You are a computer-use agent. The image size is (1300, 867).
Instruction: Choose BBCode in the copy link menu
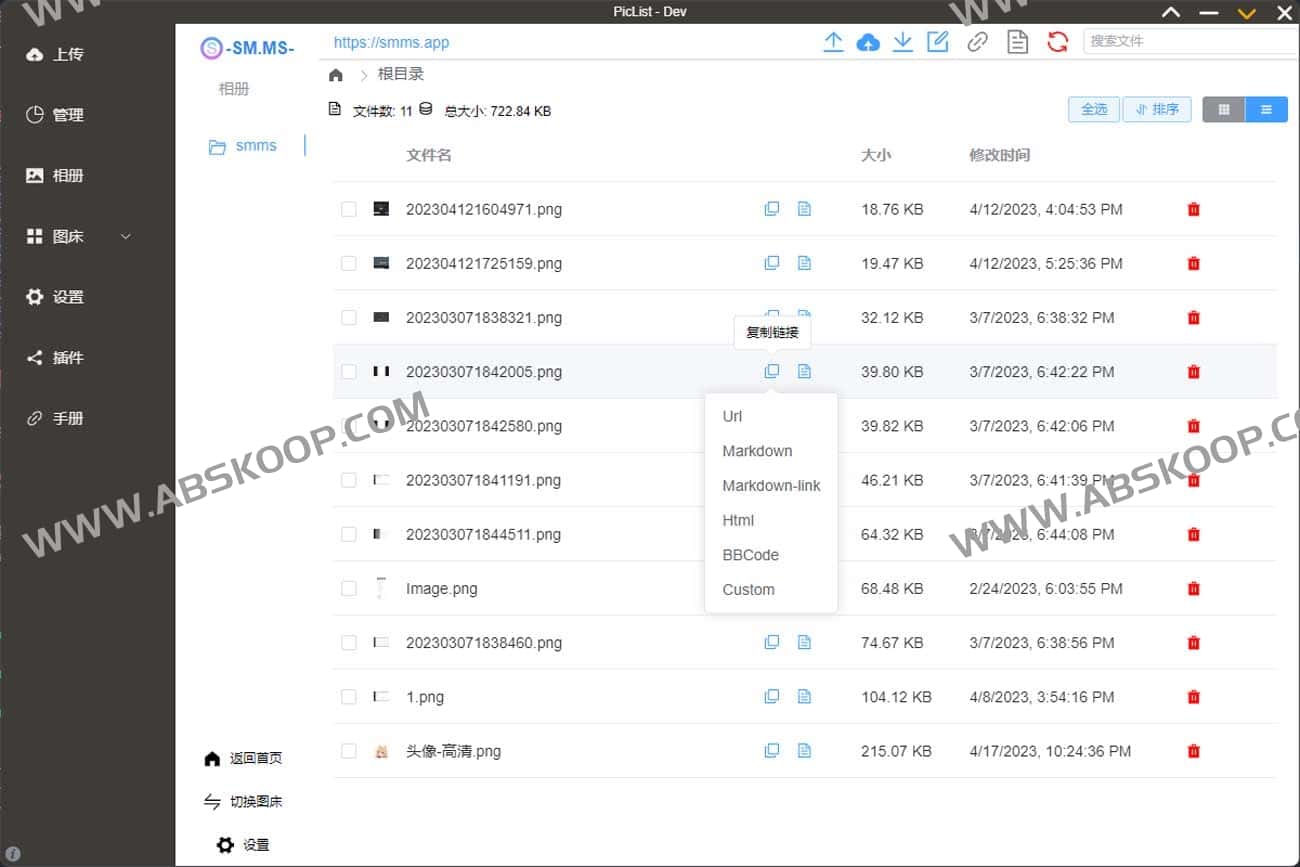pos(750,555)
